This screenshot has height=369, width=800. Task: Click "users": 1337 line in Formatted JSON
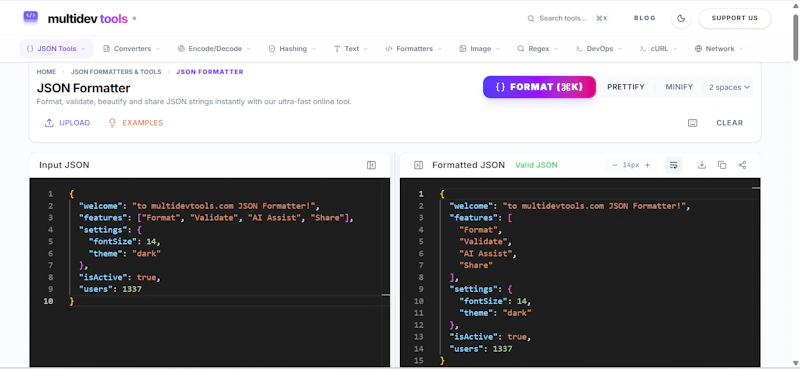point(481,349)
